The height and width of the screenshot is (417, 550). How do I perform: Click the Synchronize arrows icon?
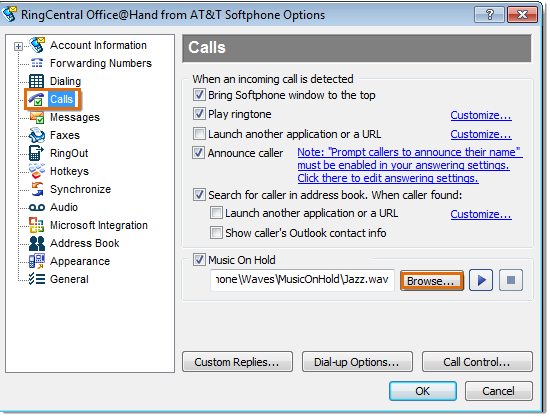37,189
